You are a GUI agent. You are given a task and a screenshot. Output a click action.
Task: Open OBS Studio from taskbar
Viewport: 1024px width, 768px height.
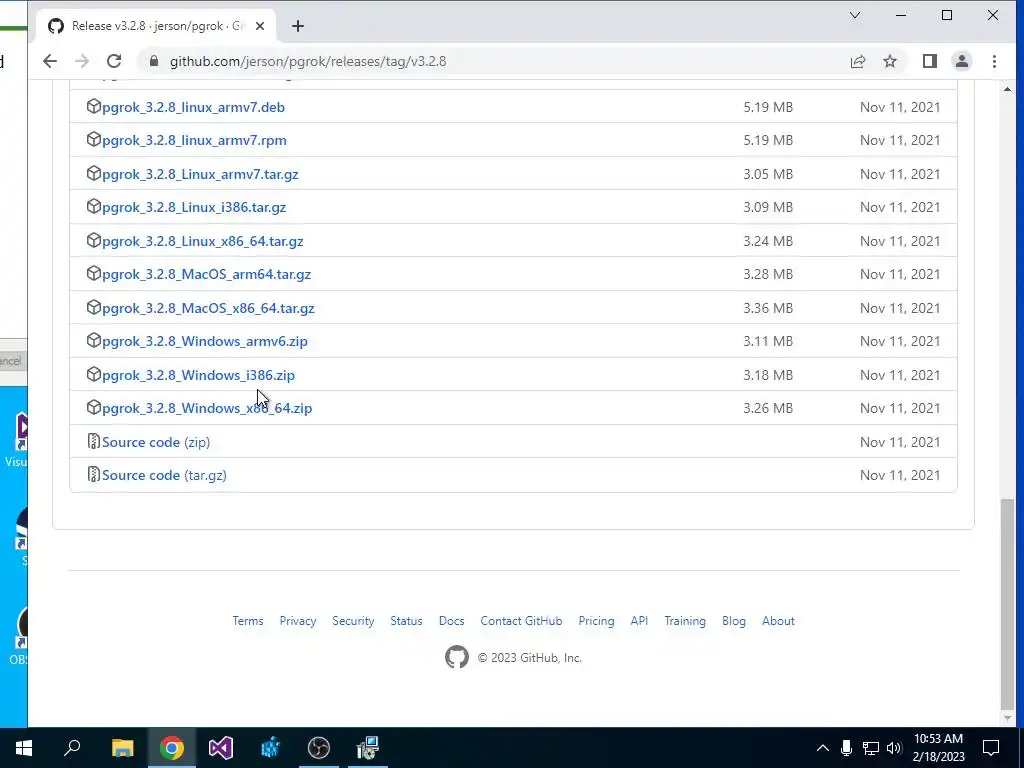click(x=319, y=748)
